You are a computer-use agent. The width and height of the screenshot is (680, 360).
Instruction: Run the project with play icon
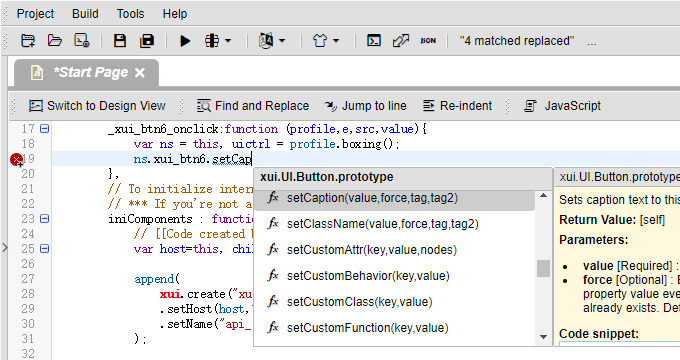(x=185, y=41)
